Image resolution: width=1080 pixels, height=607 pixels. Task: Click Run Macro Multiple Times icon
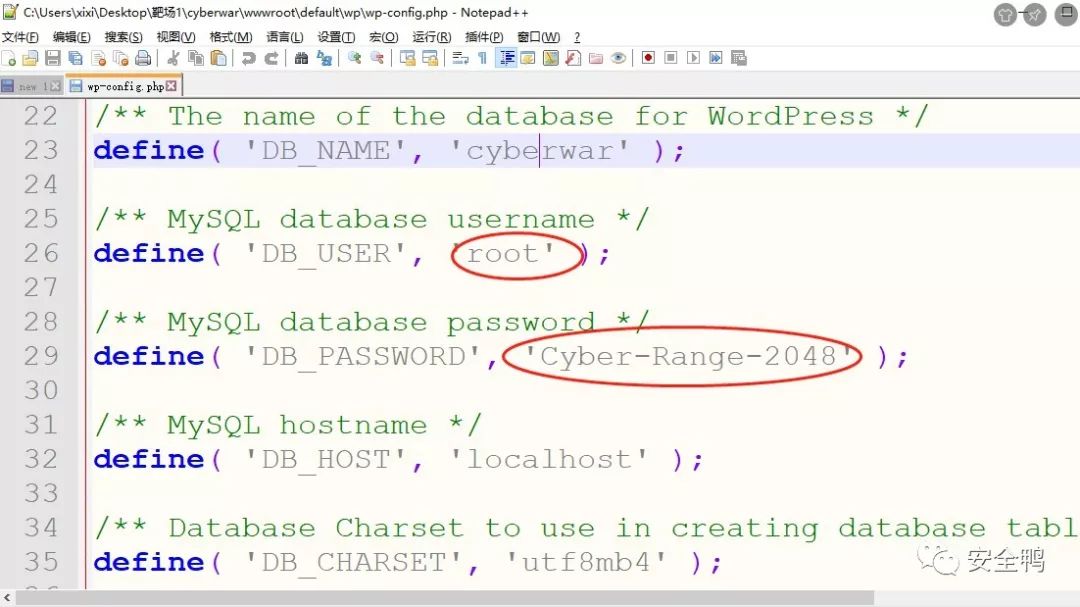coord(716,58)
